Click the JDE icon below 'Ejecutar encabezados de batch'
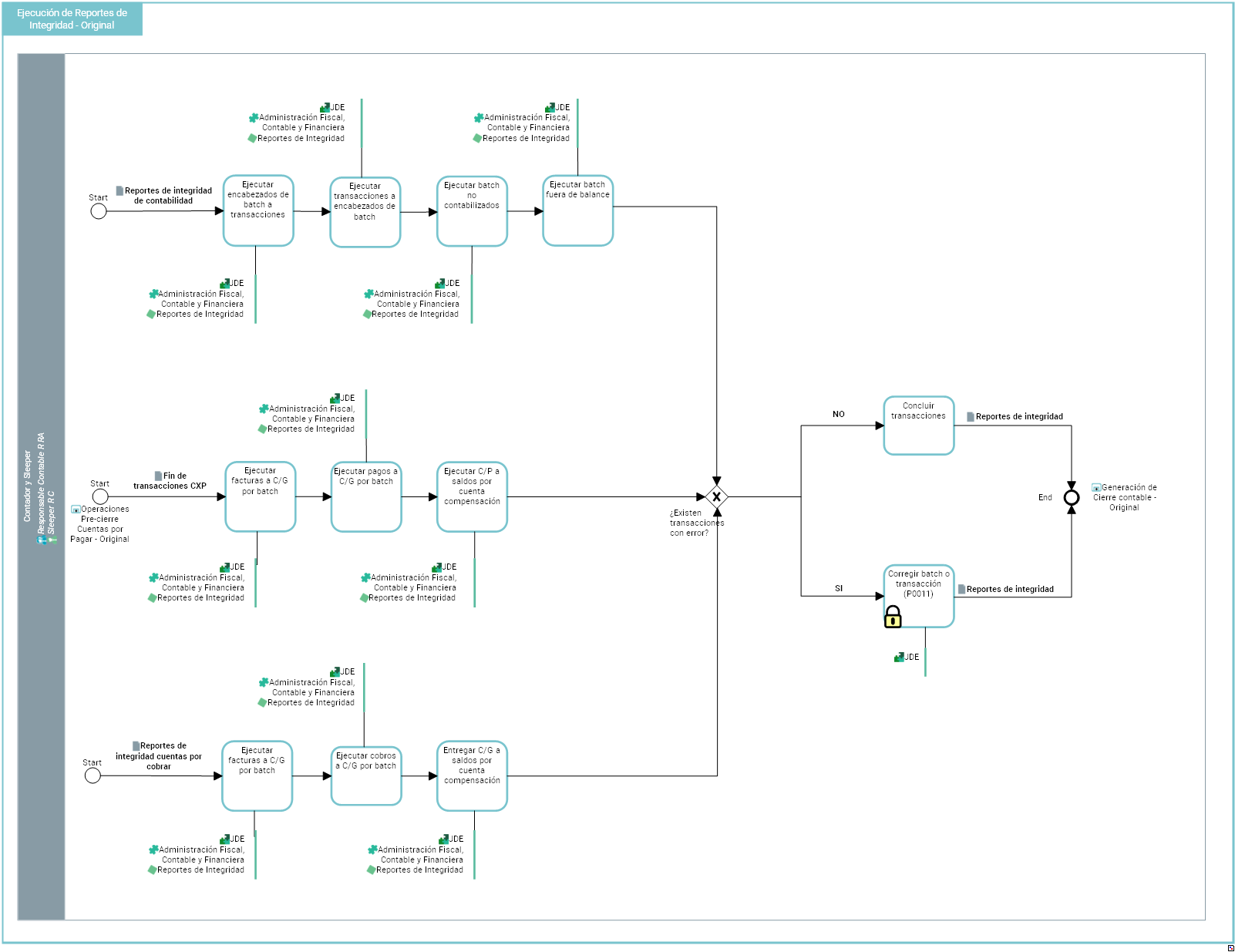This screenshot has width=1235, height=952. point(225,284)
